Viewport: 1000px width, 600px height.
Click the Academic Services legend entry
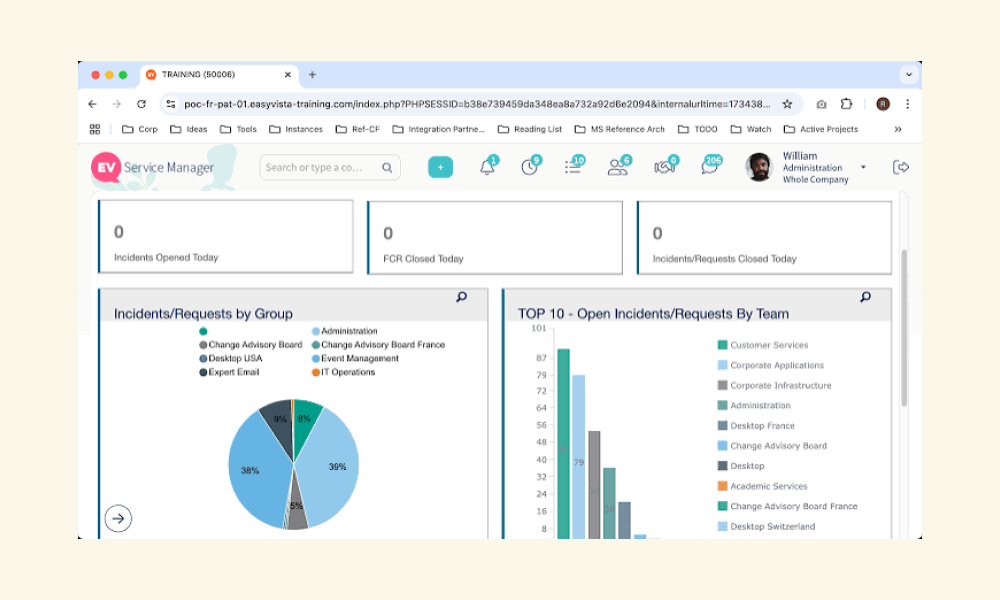[763, 486]
